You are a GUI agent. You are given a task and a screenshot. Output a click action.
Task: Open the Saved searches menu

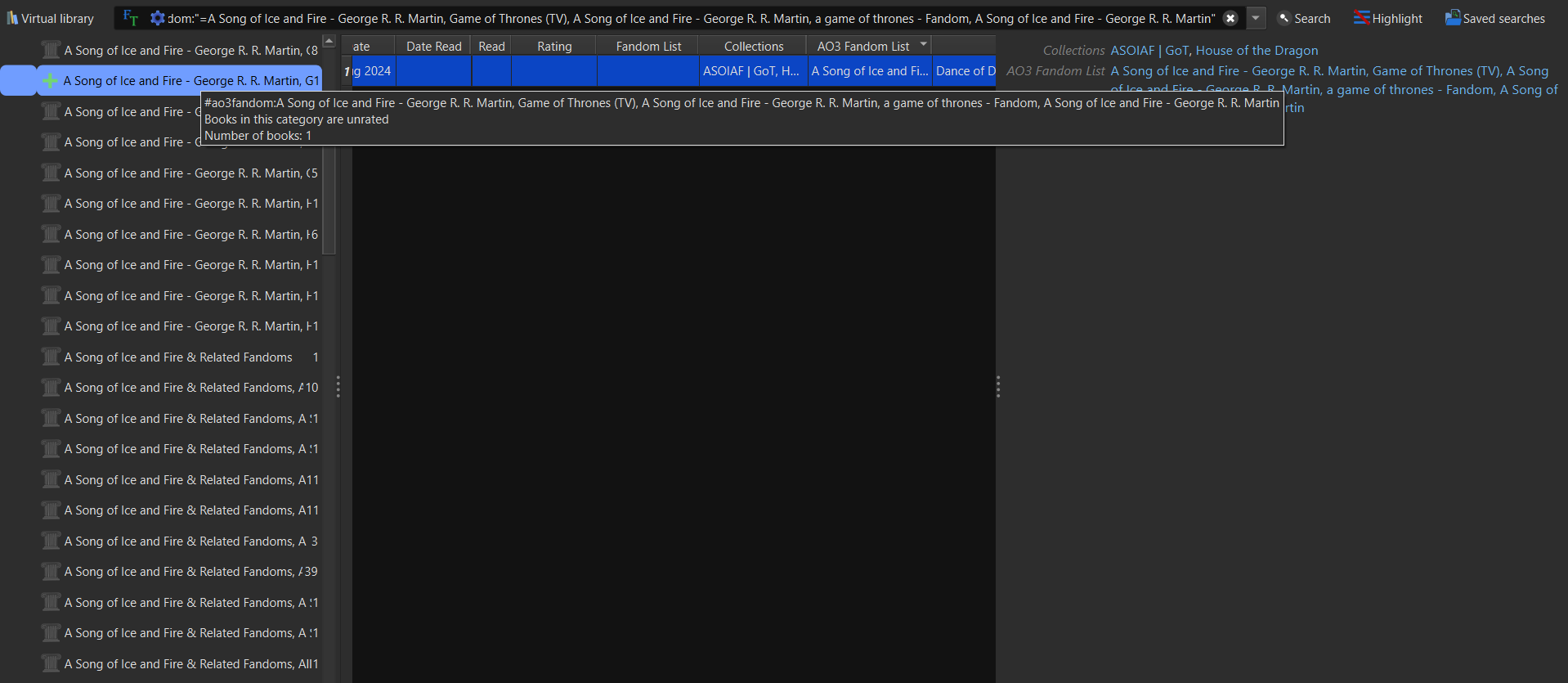coord(1495,18)
